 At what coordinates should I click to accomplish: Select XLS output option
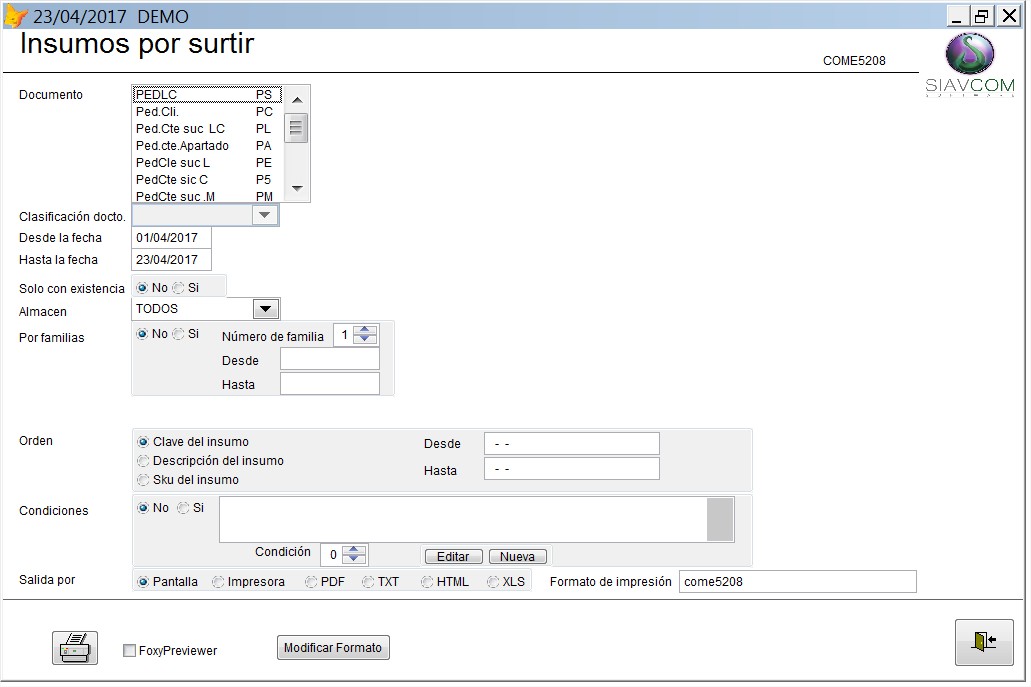(506, 582)
